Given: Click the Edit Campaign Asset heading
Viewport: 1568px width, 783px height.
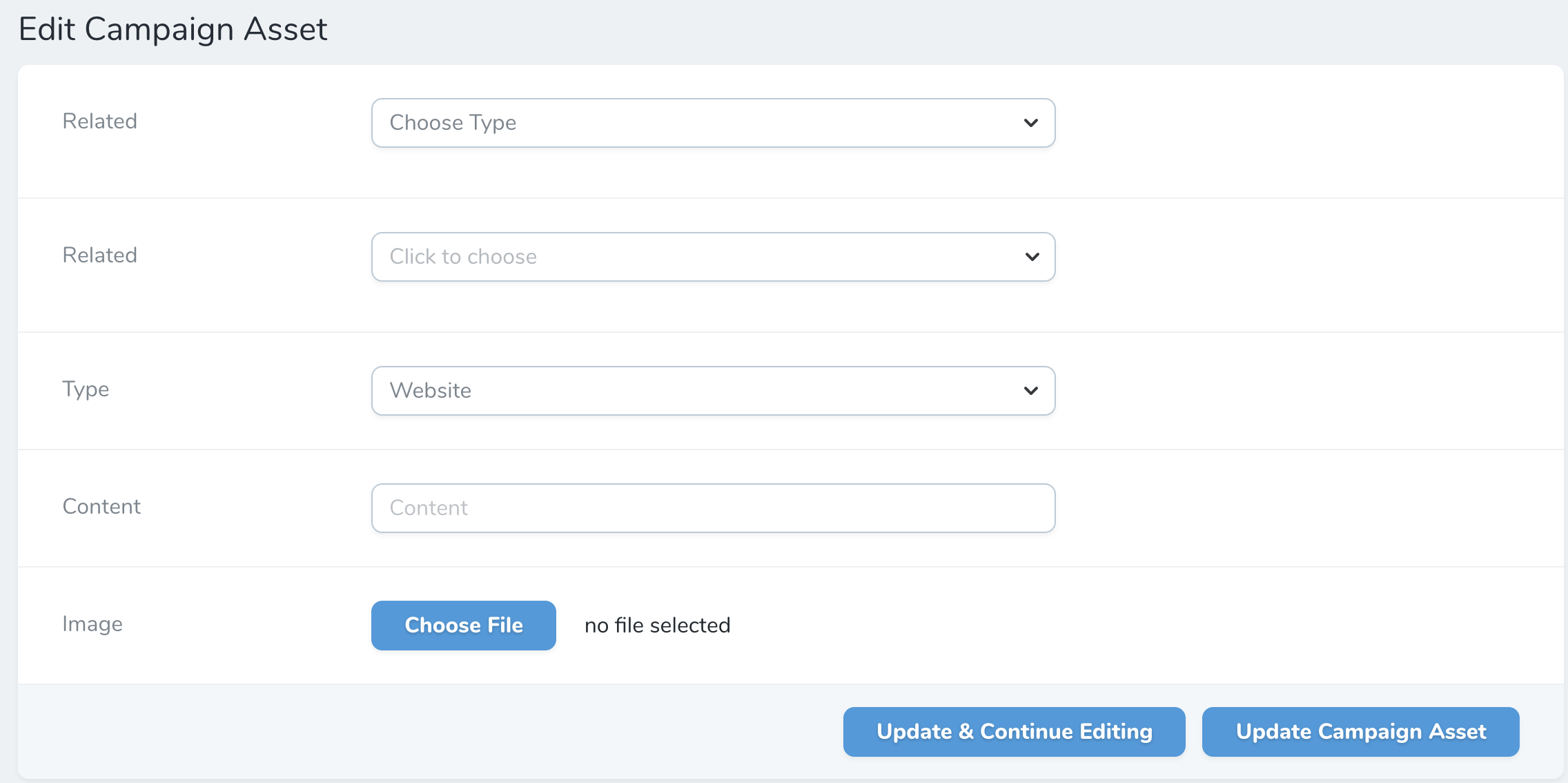Looking at the screenshot, I should pos(173,29).
